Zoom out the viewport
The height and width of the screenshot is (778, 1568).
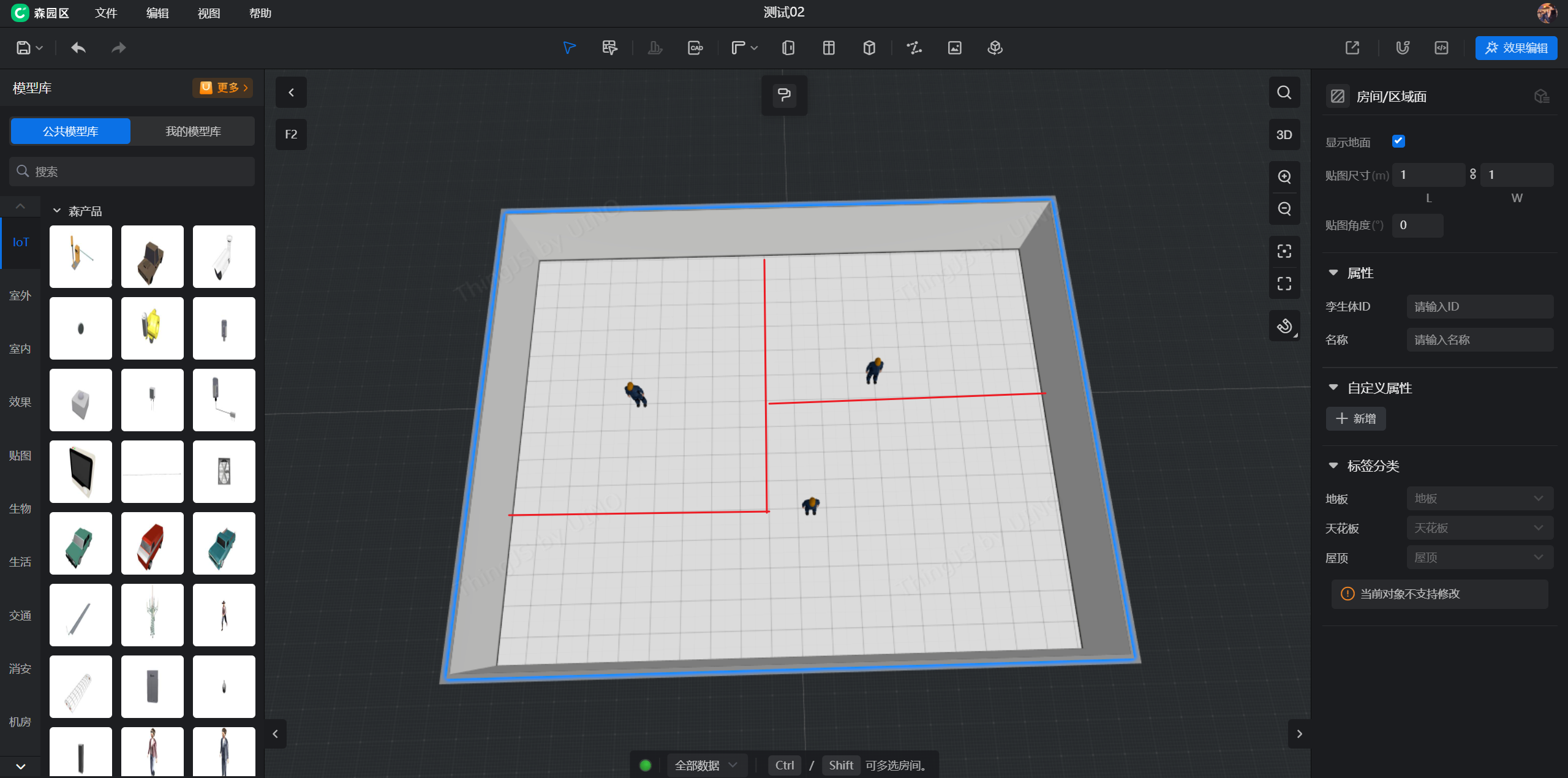pyautogui.click(x=1284, y=209)
